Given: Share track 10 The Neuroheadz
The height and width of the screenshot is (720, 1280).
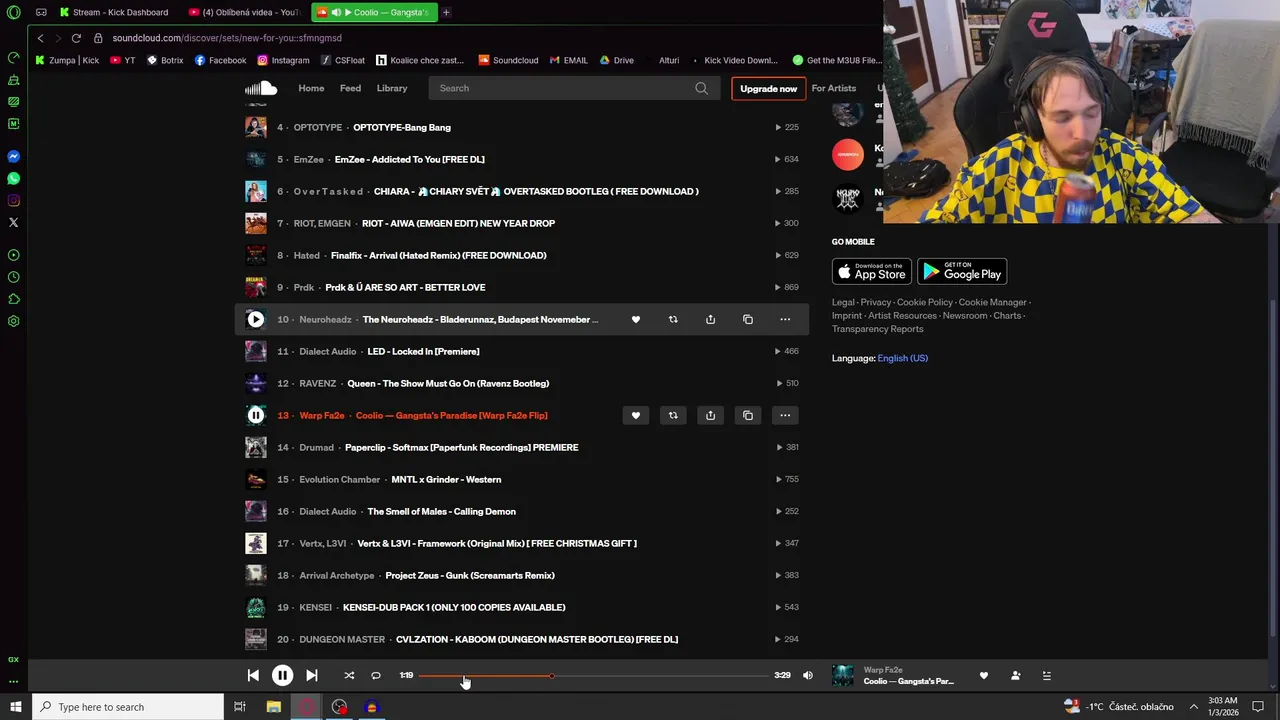Looking at the screenshot, I should click(710, 320).
